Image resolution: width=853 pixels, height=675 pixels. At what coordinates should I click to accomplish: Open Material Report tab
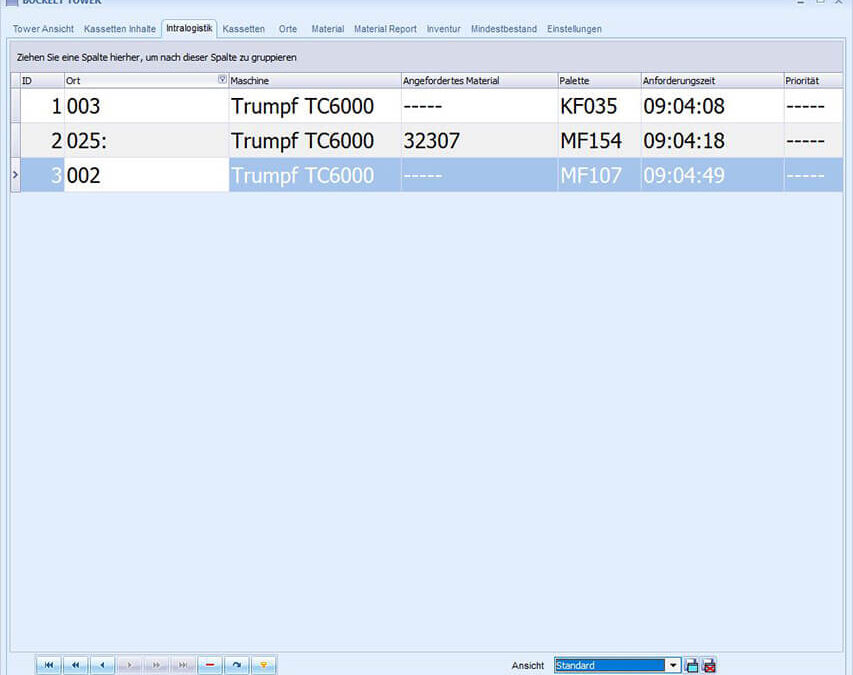(385, 29)
